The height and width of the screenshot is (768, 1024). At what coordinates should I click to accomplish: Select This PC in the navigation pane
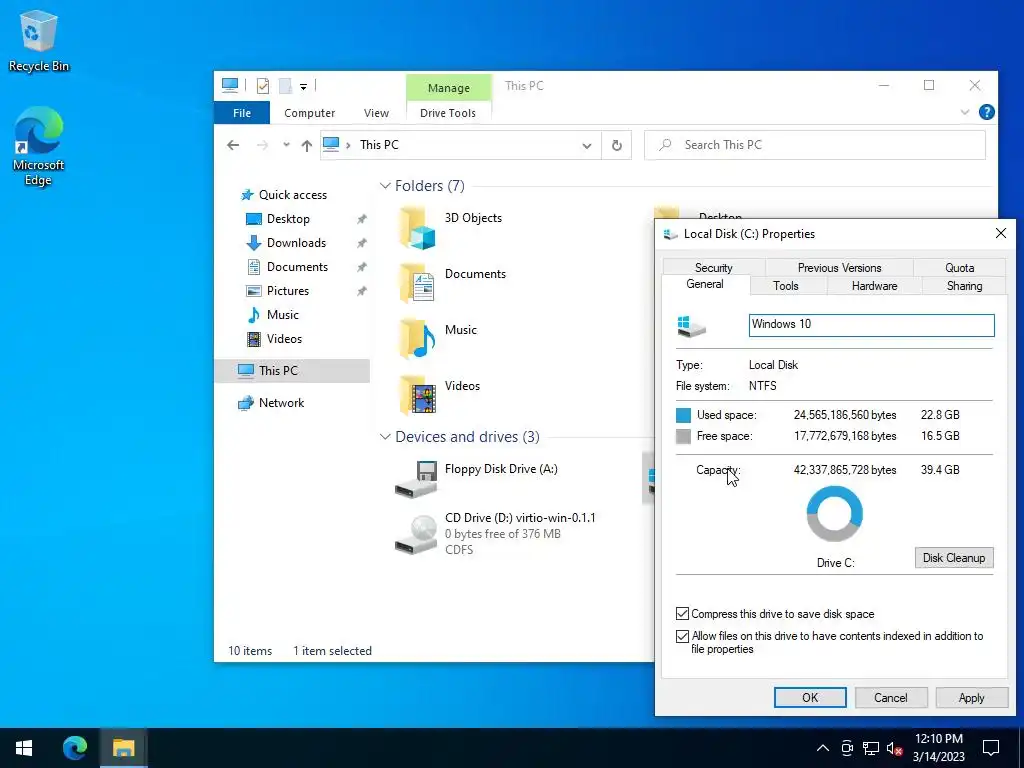(x=292, y=371)
